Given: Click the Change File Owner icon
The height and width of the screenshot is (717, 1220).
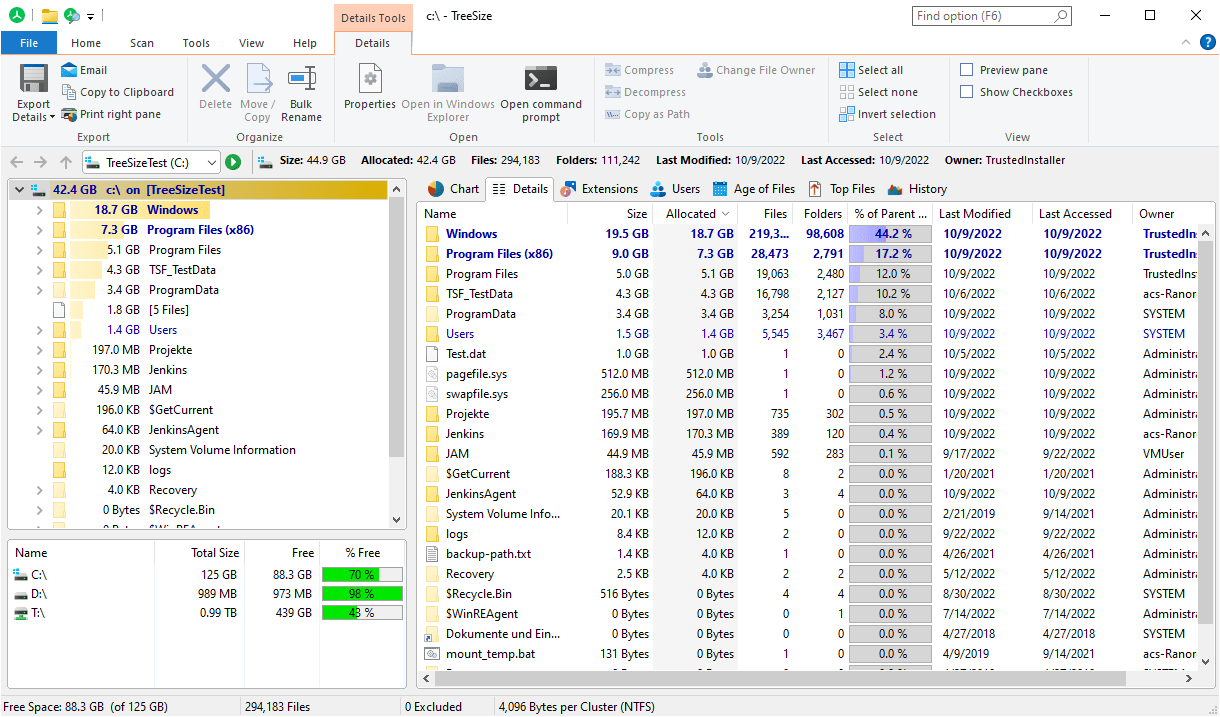Looking at the screenshot, I should point(705,70).
